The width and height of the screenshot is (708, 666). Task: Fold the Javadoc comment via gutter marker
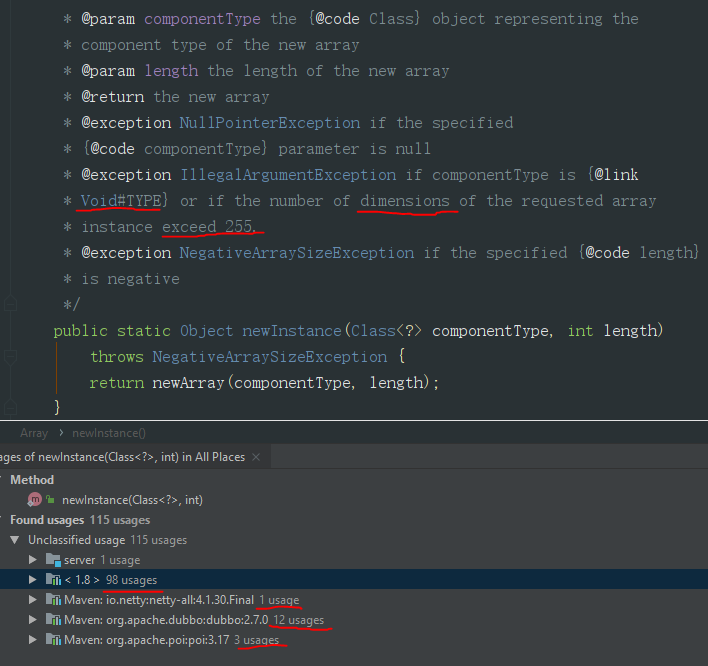[x=10, y=303]
